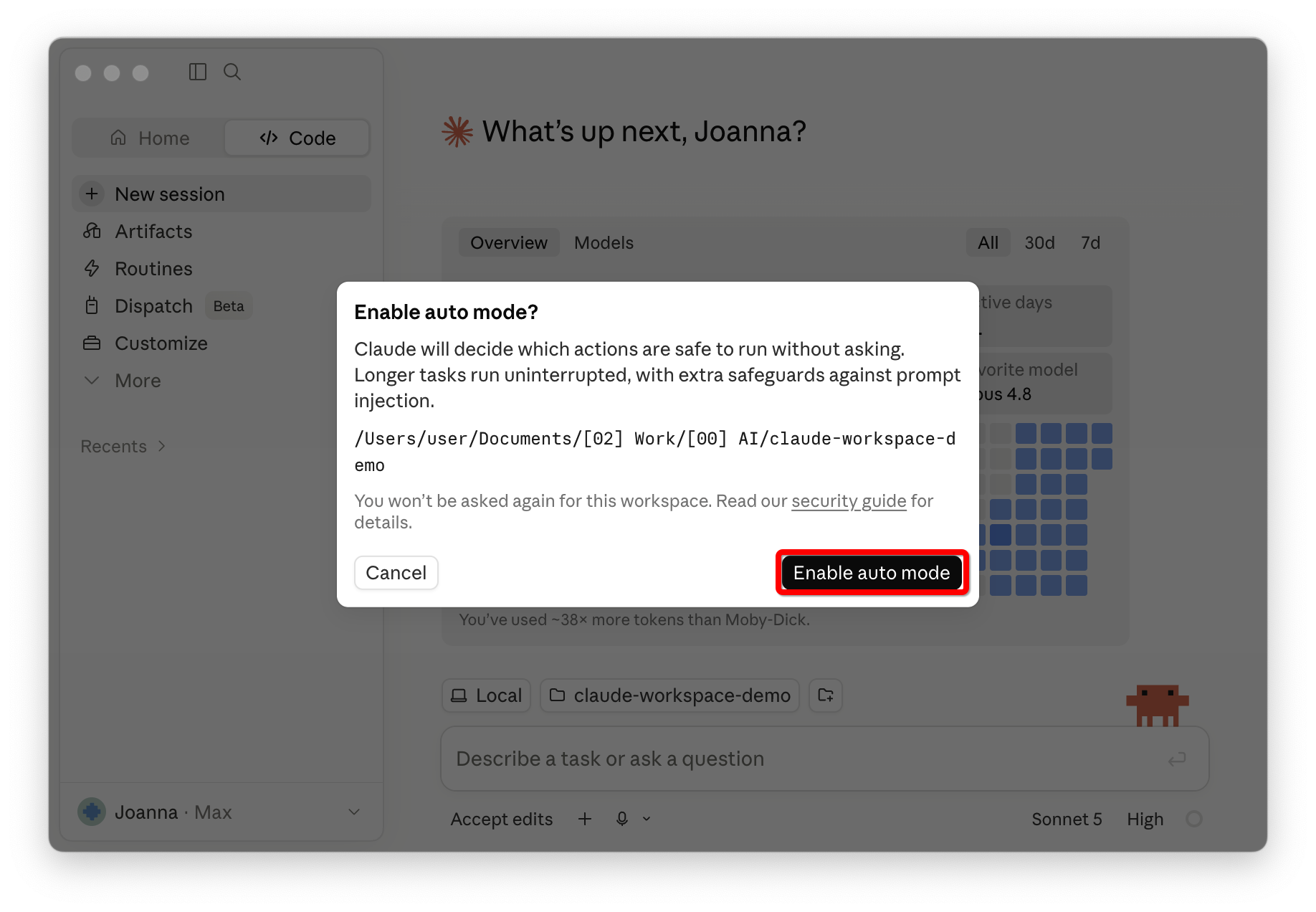Click Joanna's profile avatar
1316x912 pixels.
(92, 812)
